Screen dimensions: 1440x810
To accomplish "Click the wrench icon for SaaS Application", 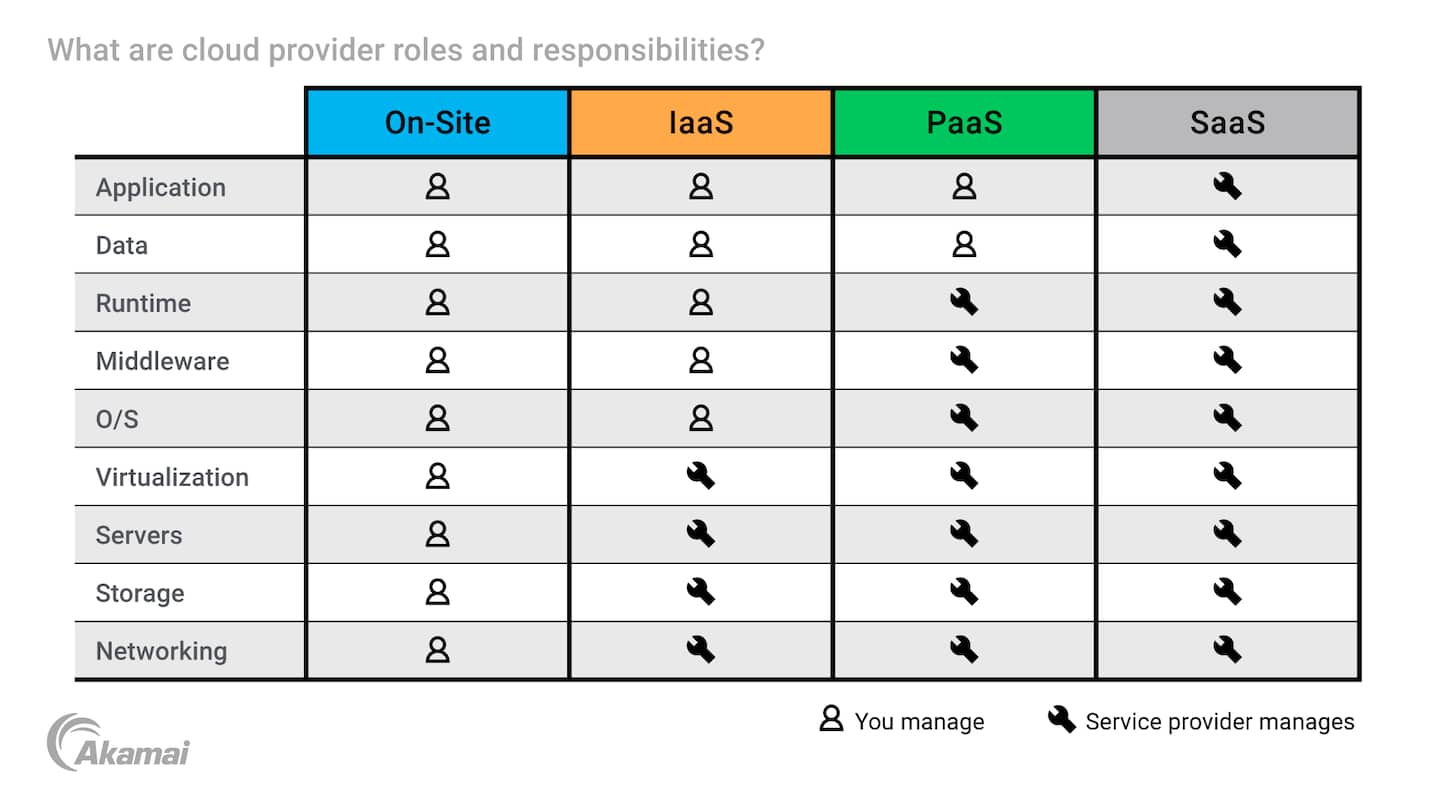I will pos(1227,187).
